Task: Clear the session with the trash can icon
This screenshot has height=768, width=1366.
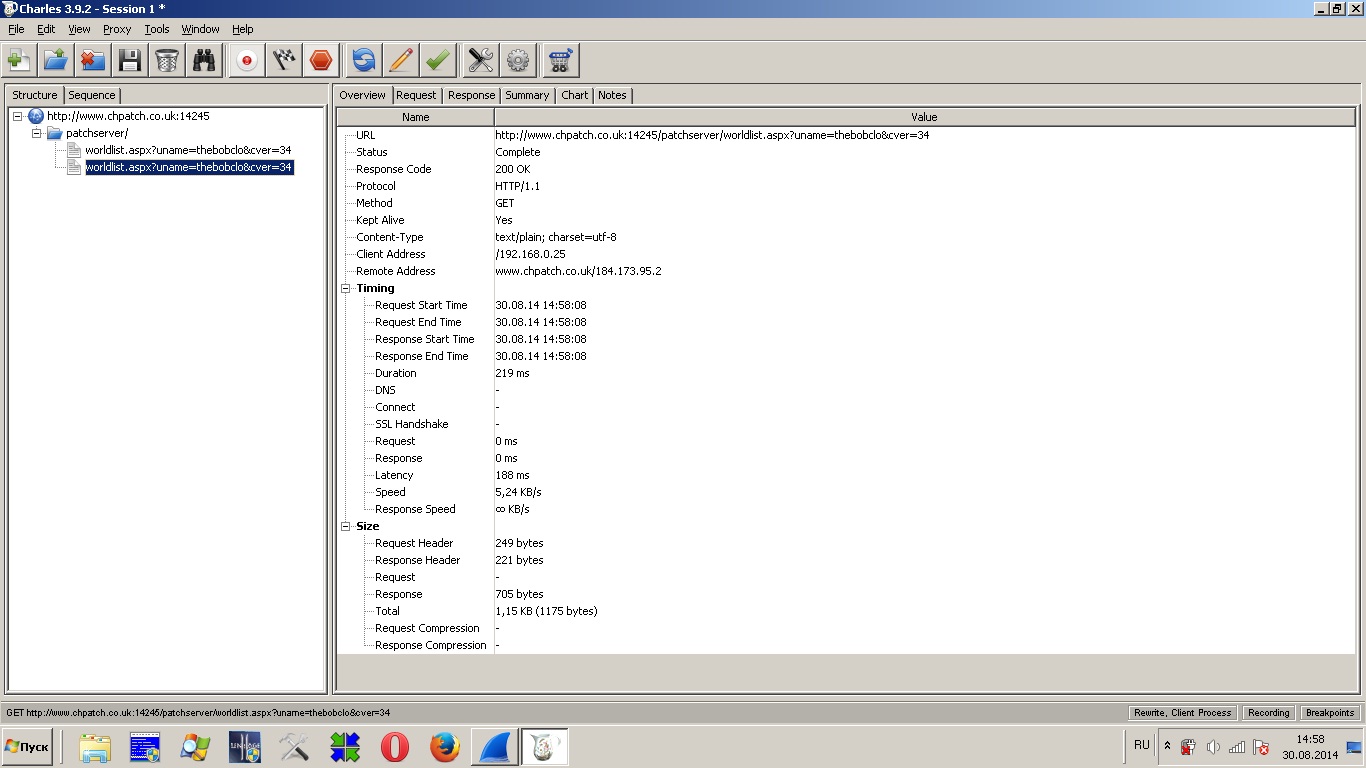Action: (x=167, y=60)
